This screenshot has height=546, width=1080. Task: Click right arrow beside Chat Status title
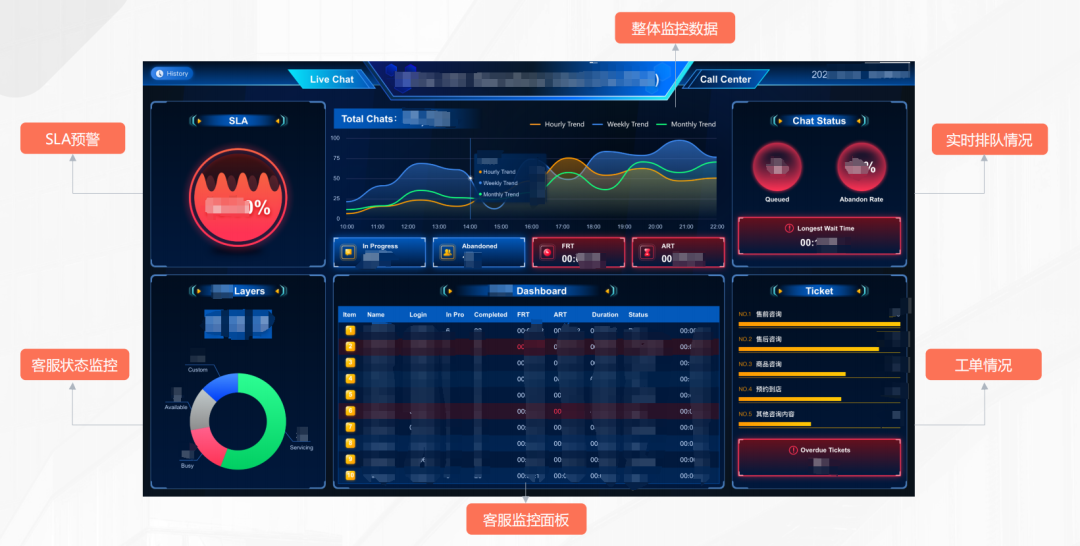pos(856,121)
